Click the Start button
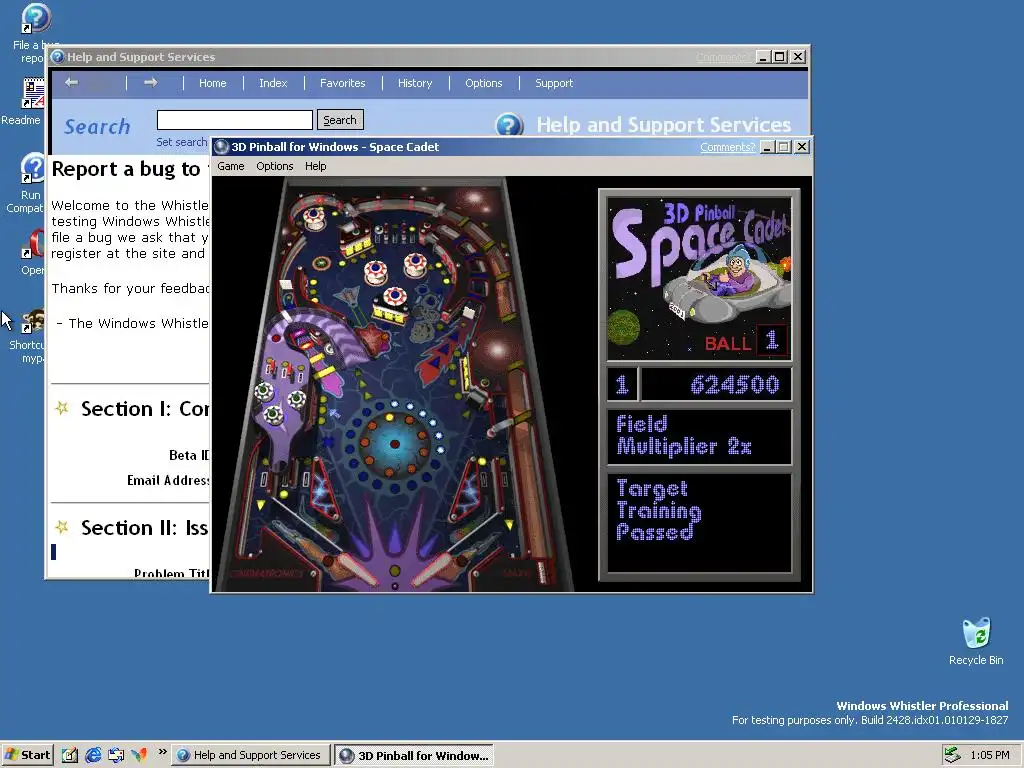The width and height of the screenshot is (1024, 768). click(27, 755)
